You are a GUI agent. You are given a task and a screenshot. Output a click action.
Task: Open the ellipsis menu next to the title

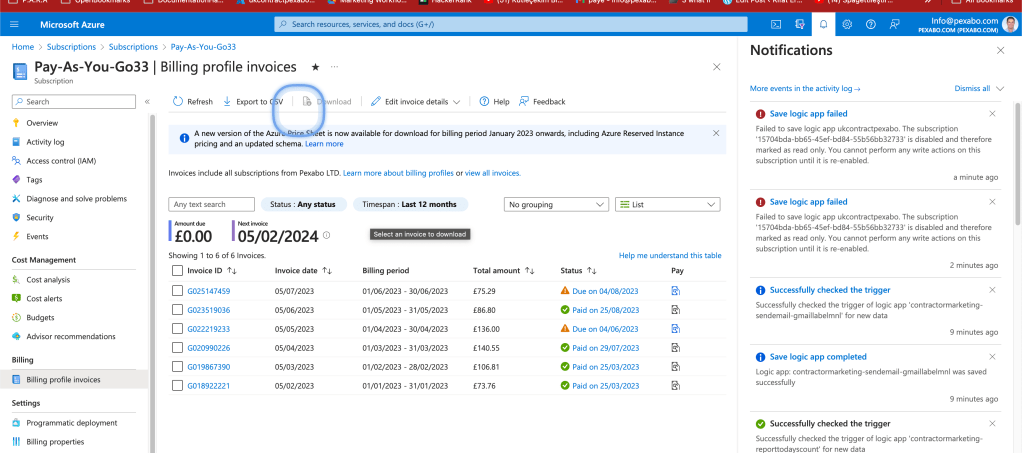click(x=334, y=66)
